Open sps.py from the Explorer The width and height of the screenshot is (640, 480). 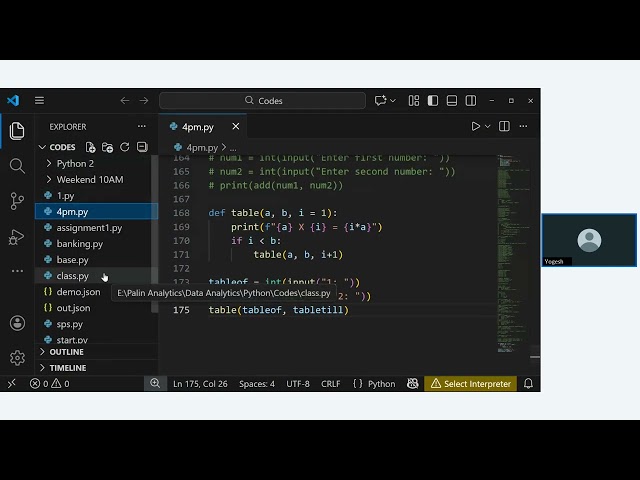96,324
